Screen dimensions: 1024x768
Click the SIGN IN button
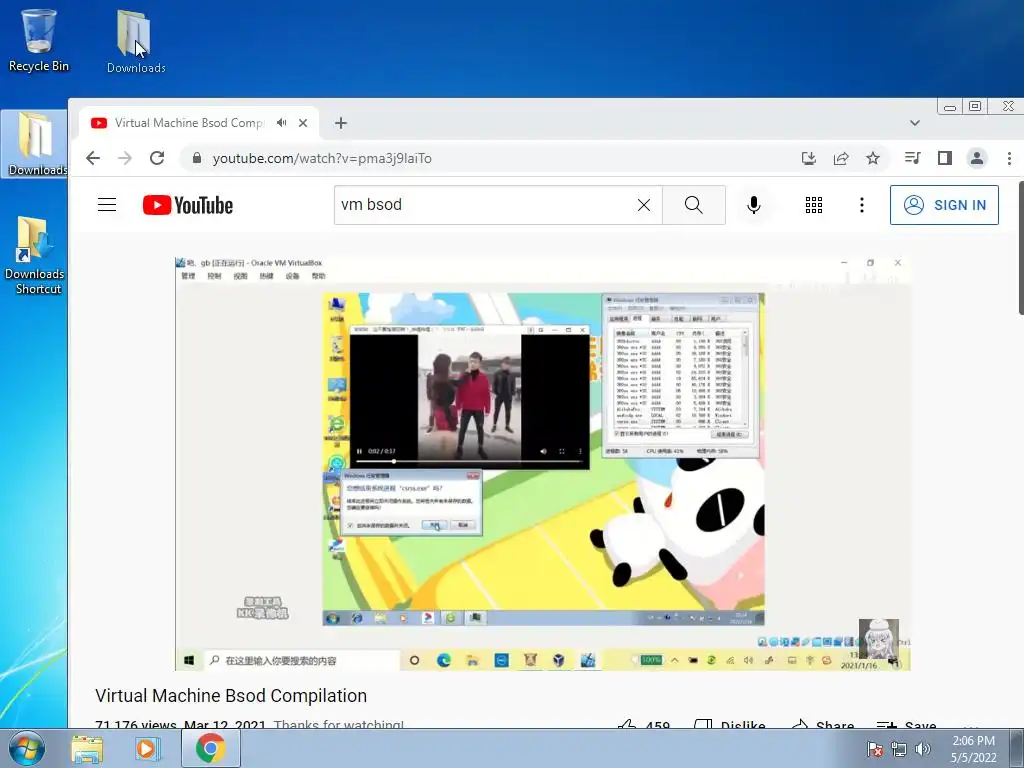944,205
